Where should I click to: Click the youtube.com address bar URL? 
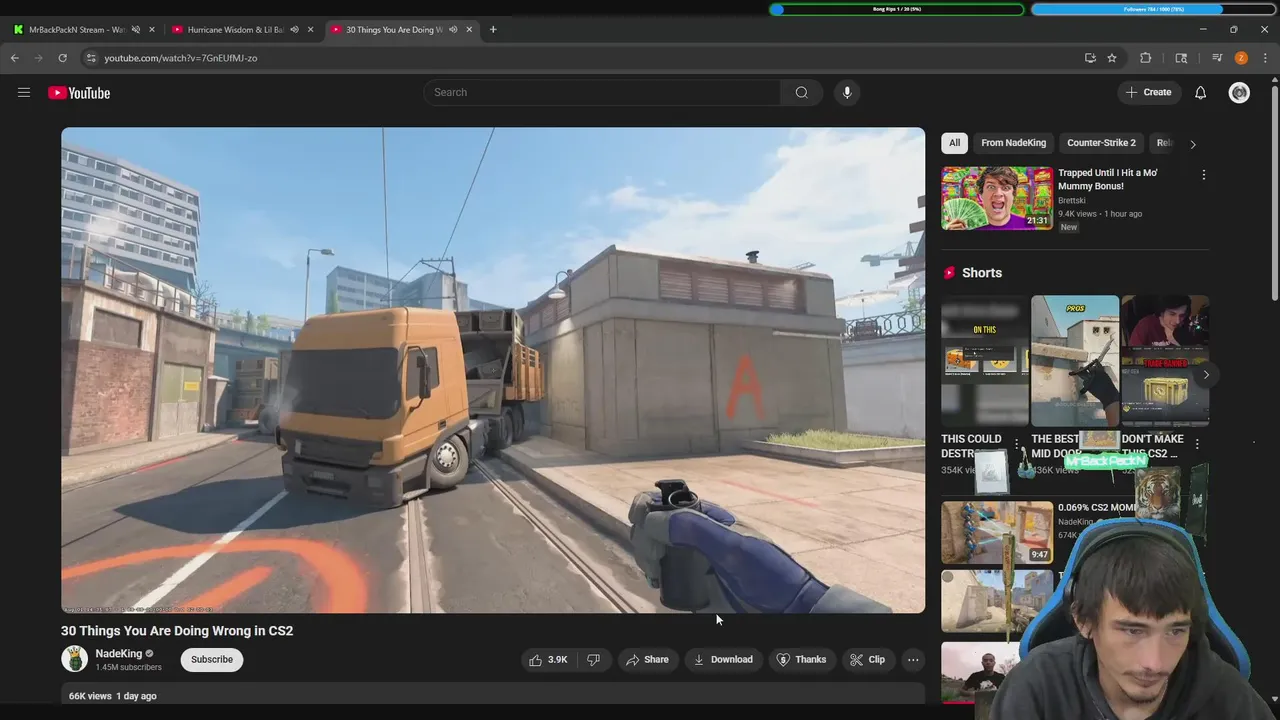[x=181, y=58]
